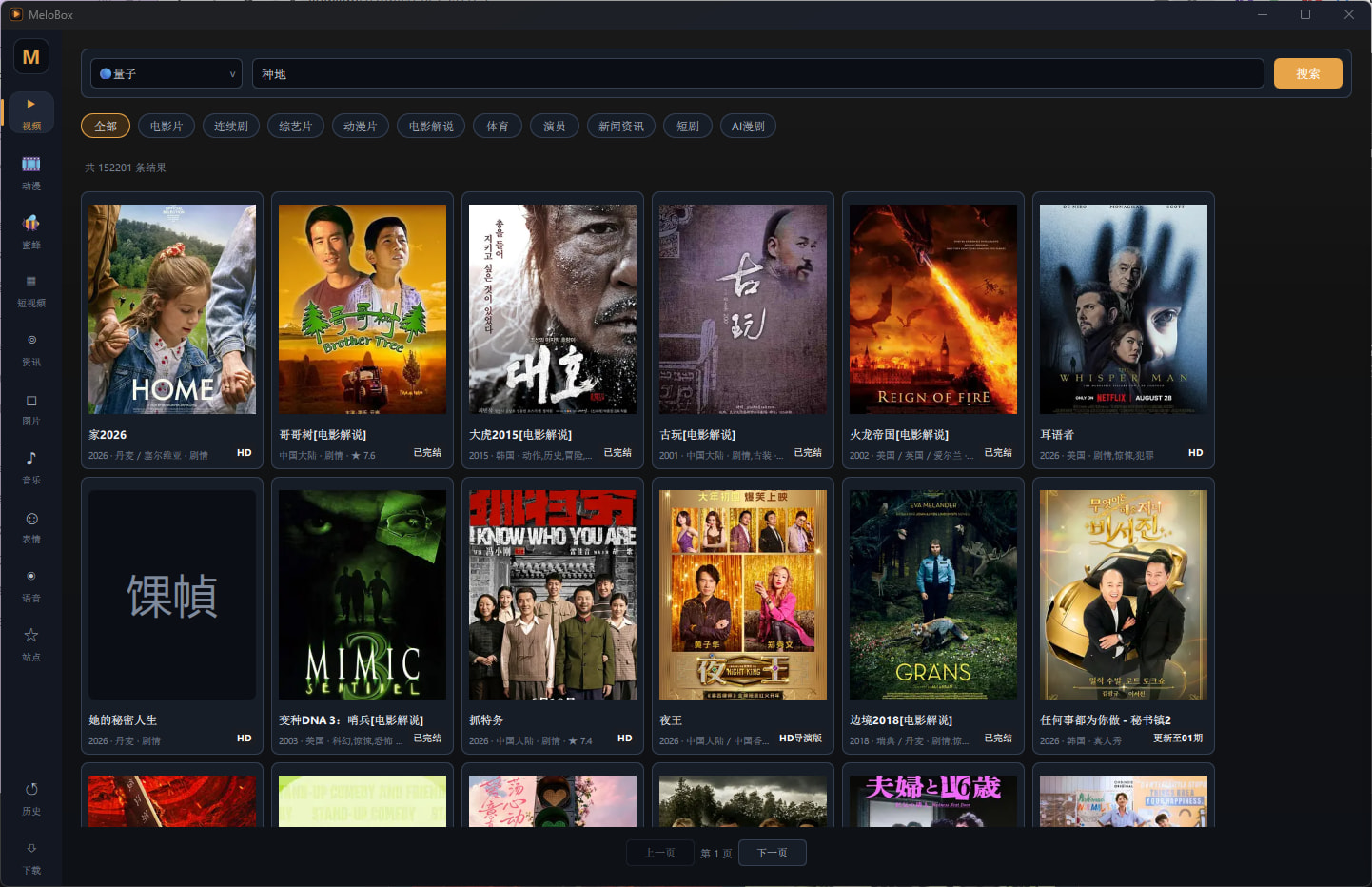Focus the search field containing 种地
1372x887 pixels.
point(757,73)
